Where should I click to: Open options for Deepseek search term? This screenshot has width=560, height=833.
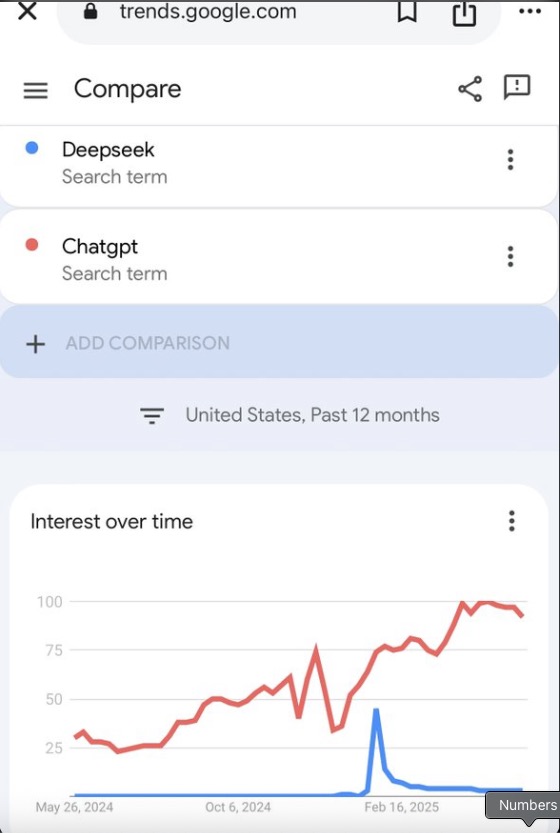click(510, 159)
